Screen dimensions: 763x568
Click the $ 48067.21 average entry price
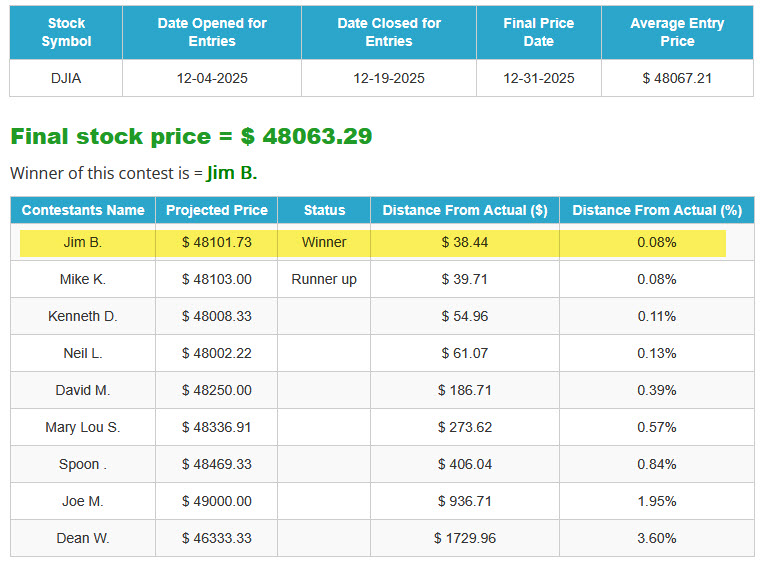pos(677,78)
